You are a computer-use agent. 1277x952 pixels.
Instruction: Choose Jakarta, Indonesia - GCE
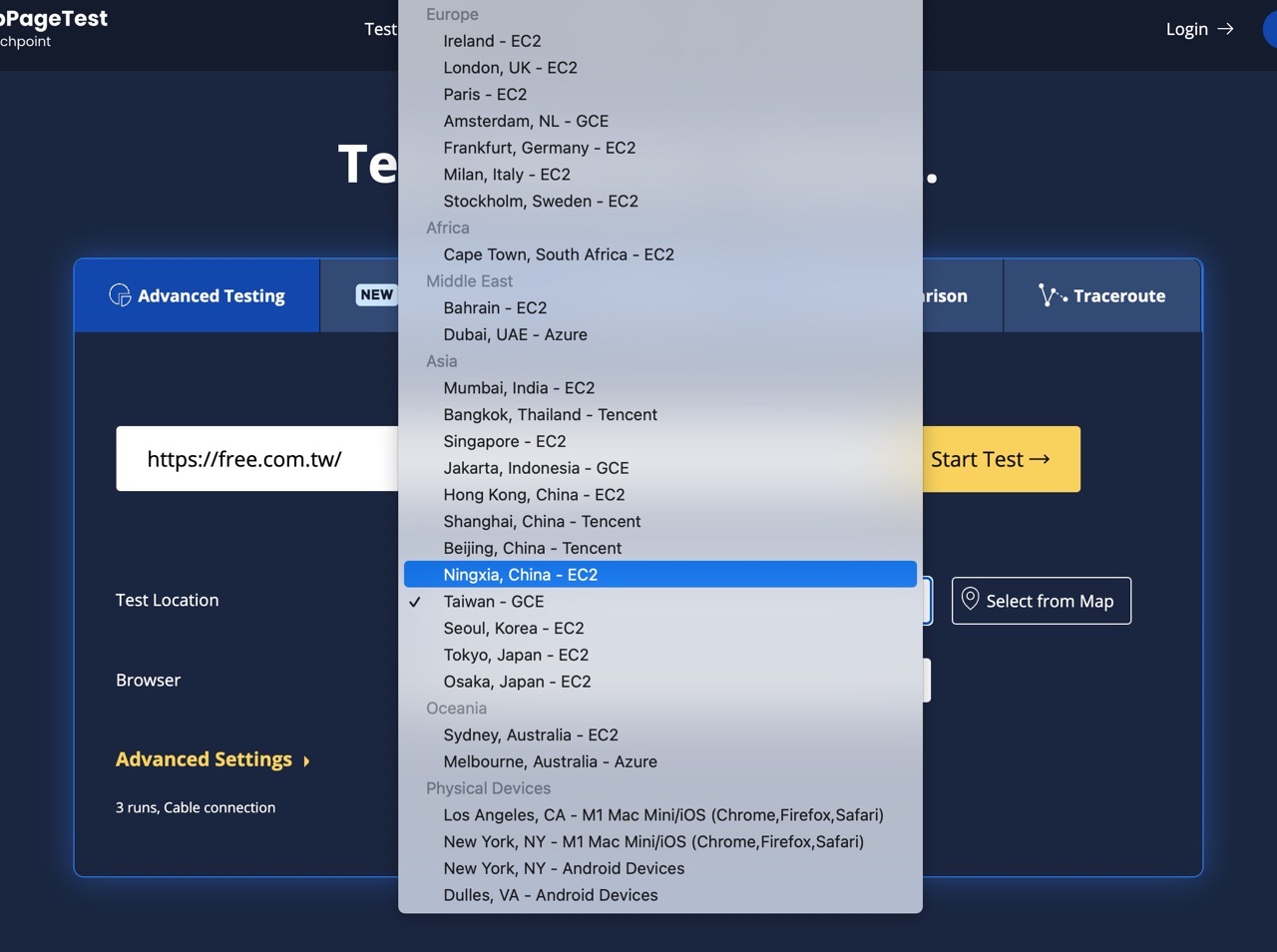click(660, 468)
